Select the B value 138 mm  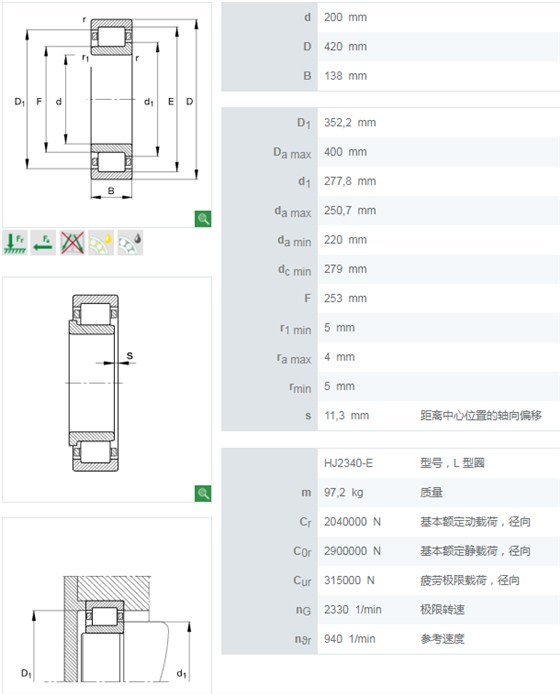pyautogui.click(x=345, y=76)
